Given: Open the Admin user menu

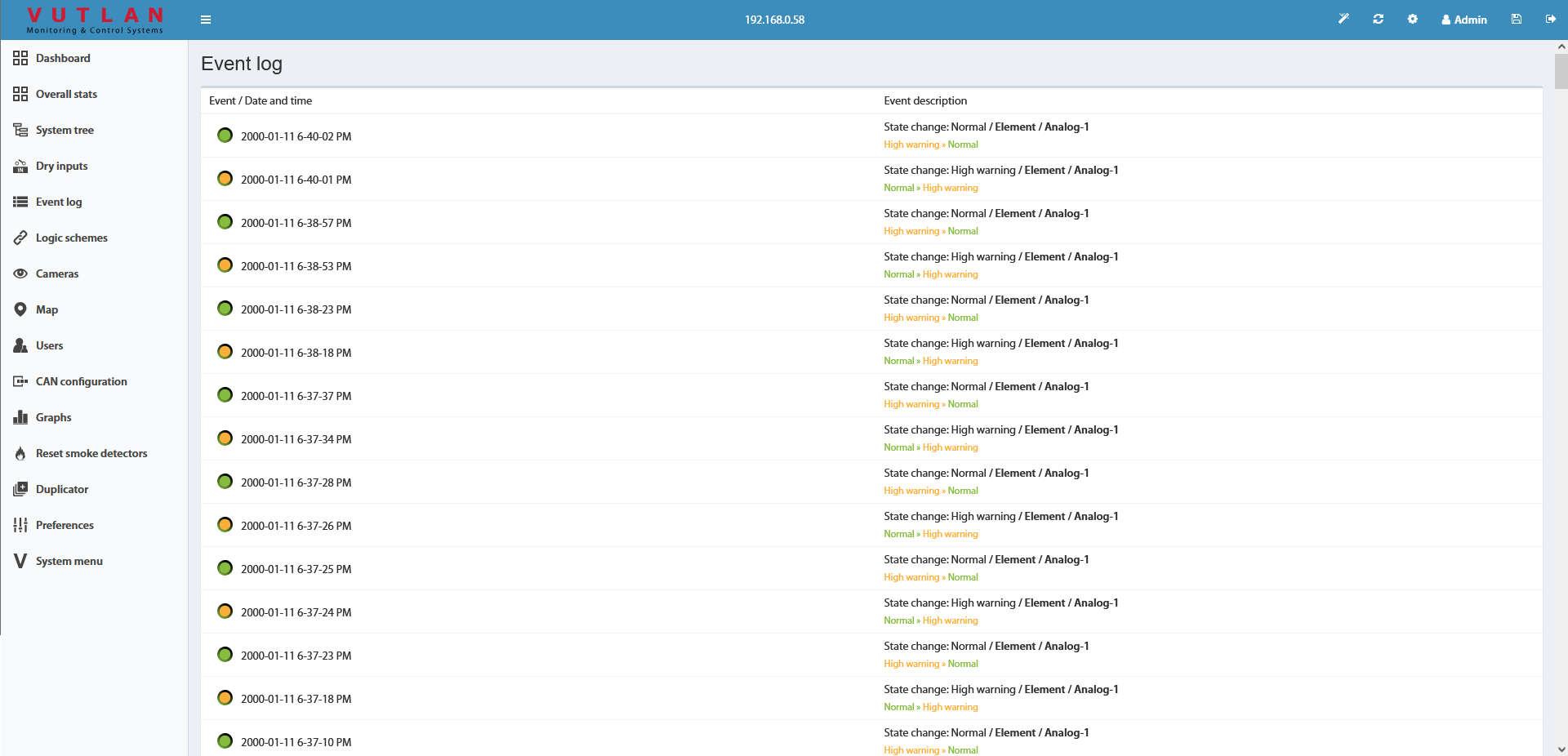Looking at the screenshot, I should point(1464,20).
